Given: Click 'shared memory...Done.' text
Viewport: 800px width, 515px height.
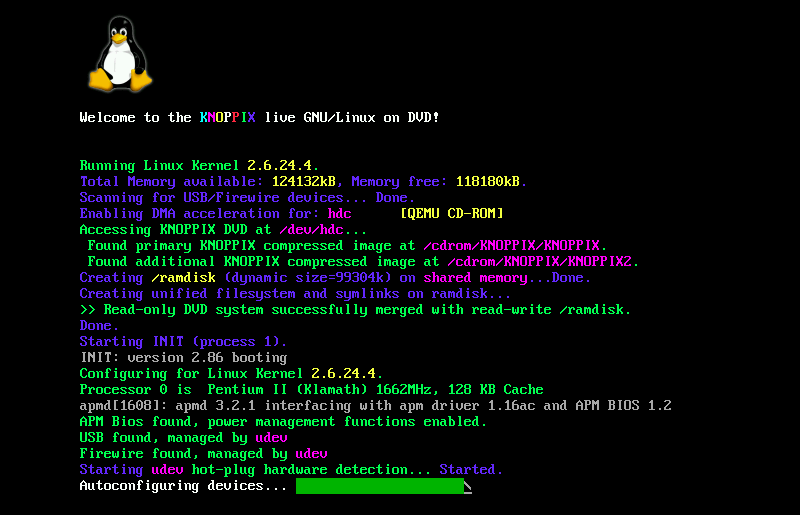Looking at the screenshot, I should (x=507, y=278).
